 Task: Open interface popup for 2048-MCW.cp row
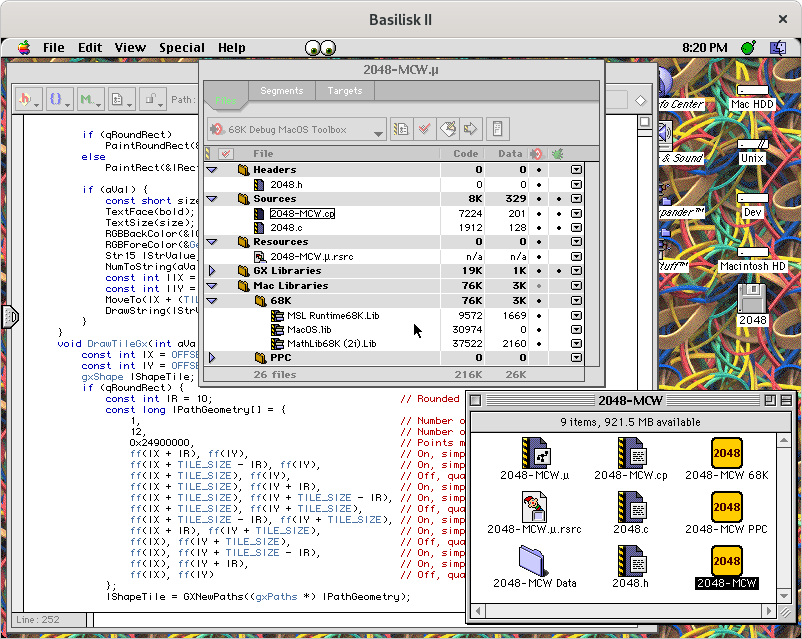pyautogui.click(x=576, y=213)
